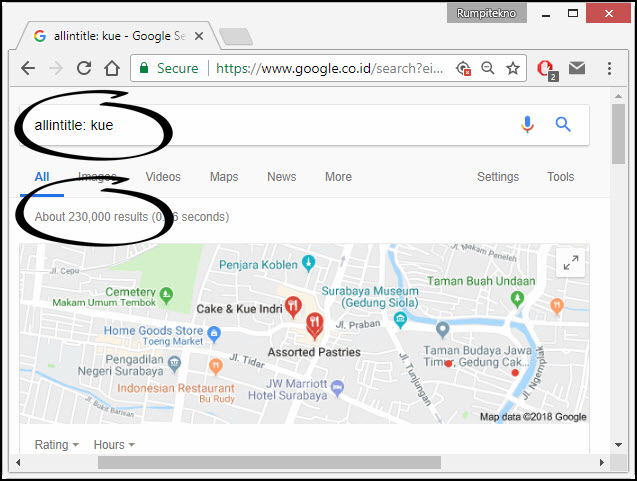Click the Jl. Praban street label
This screenshot has height=481, width=637.
(358, 324)
